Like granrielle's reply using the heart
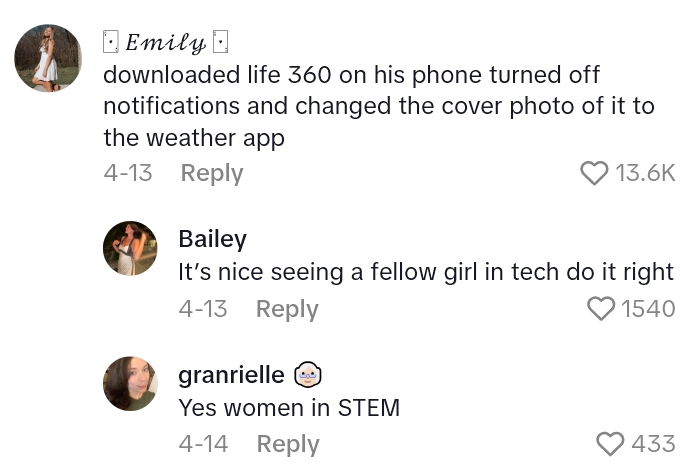Viewport: 685px width, 472px height. (609, 443)
